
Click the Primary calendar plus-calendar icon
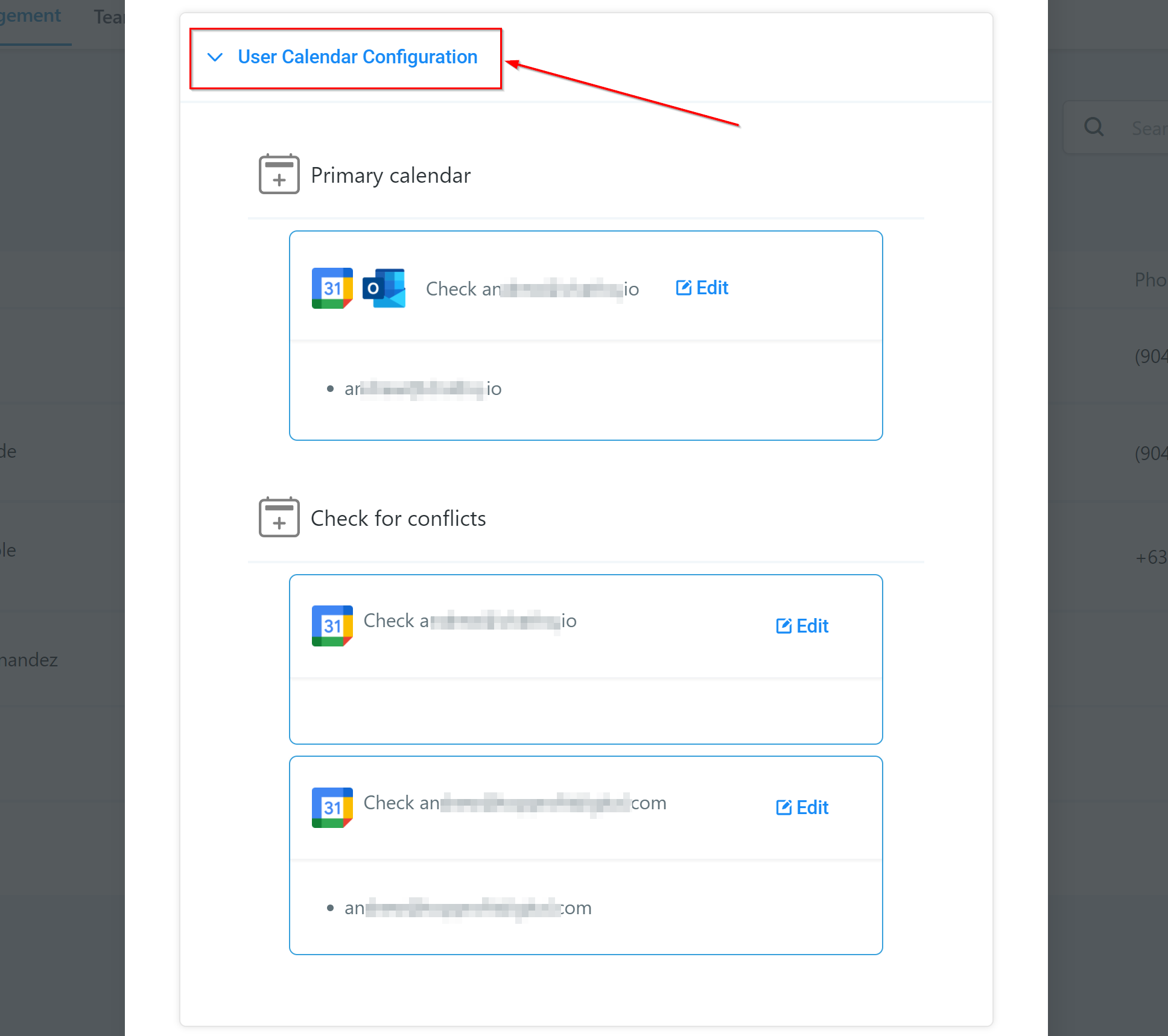coord(279,174)
